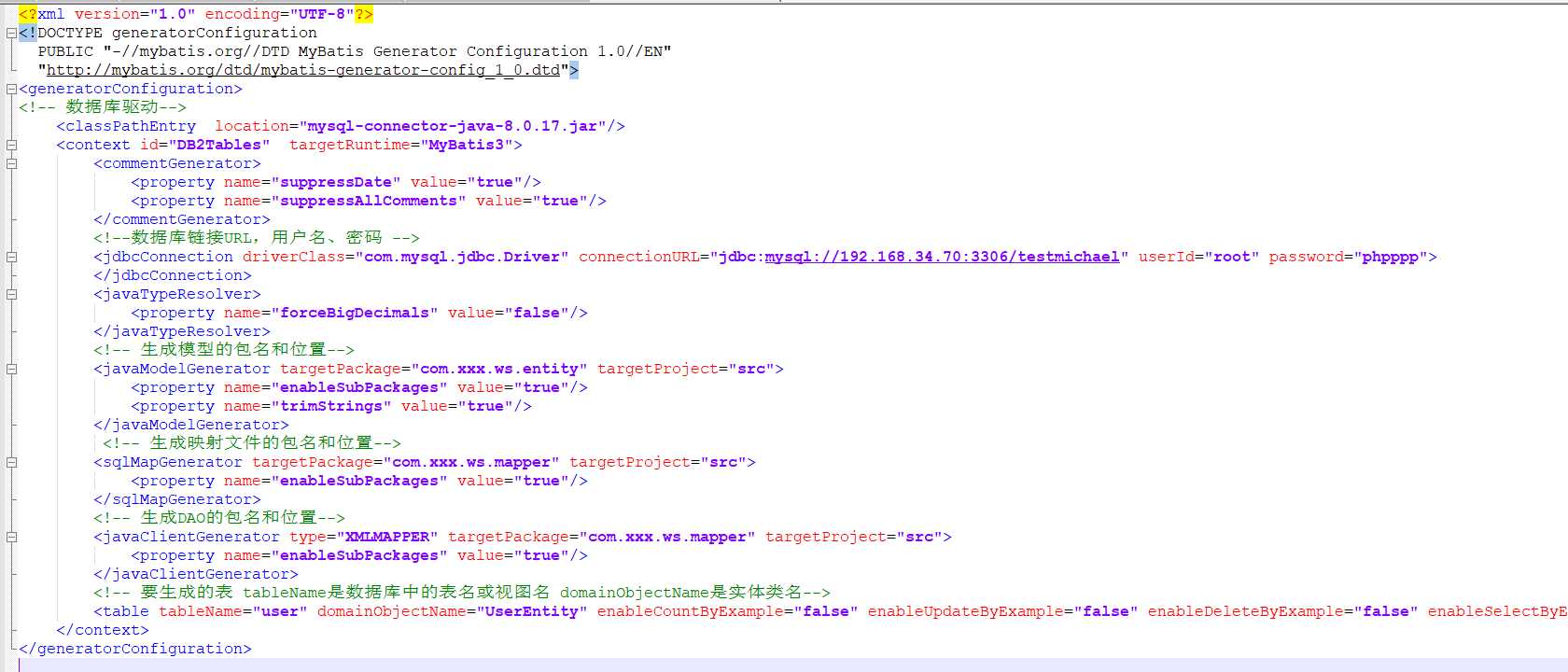Collapse the javaTypeResolver block fold marker
1568x672 pixels.
tap(11, 294)
